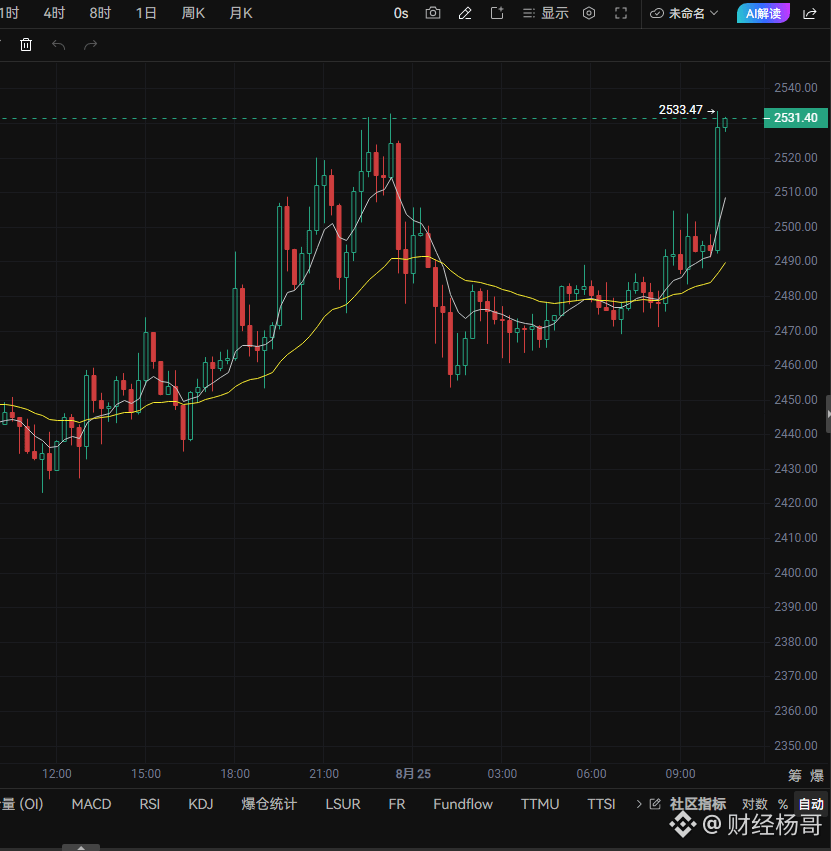Select the open interest (OI) indicator
Viewport: 831px width, 851px height.
click(22, 804)
